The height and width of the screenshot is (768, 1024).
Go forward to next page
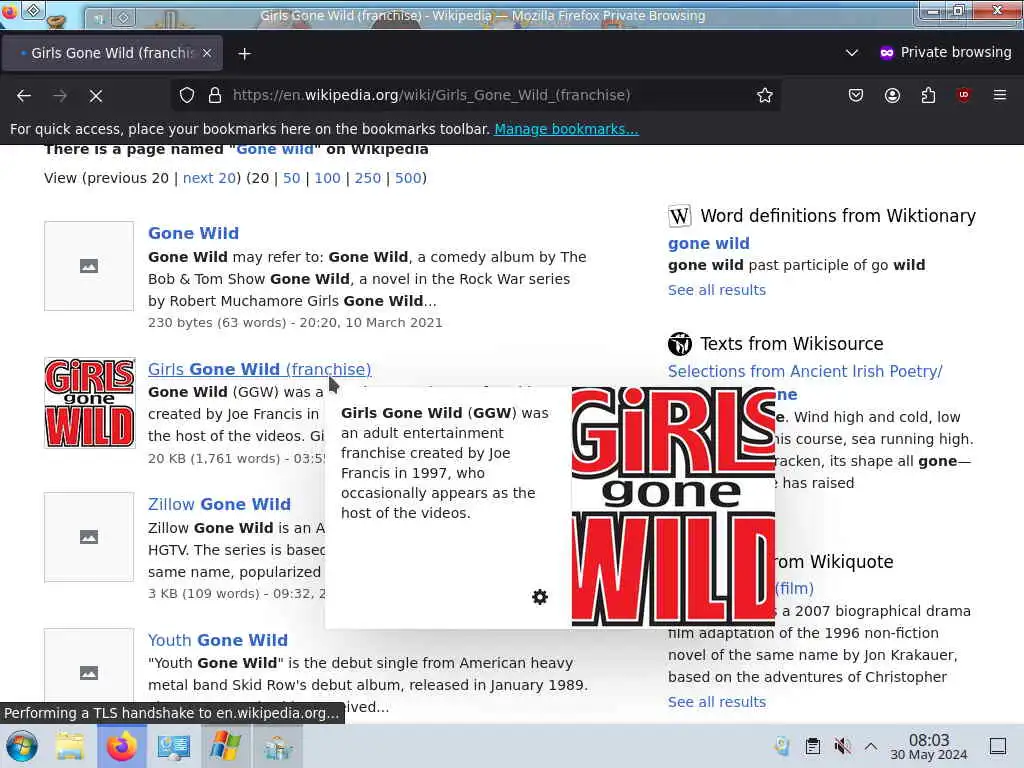point(60,96)
